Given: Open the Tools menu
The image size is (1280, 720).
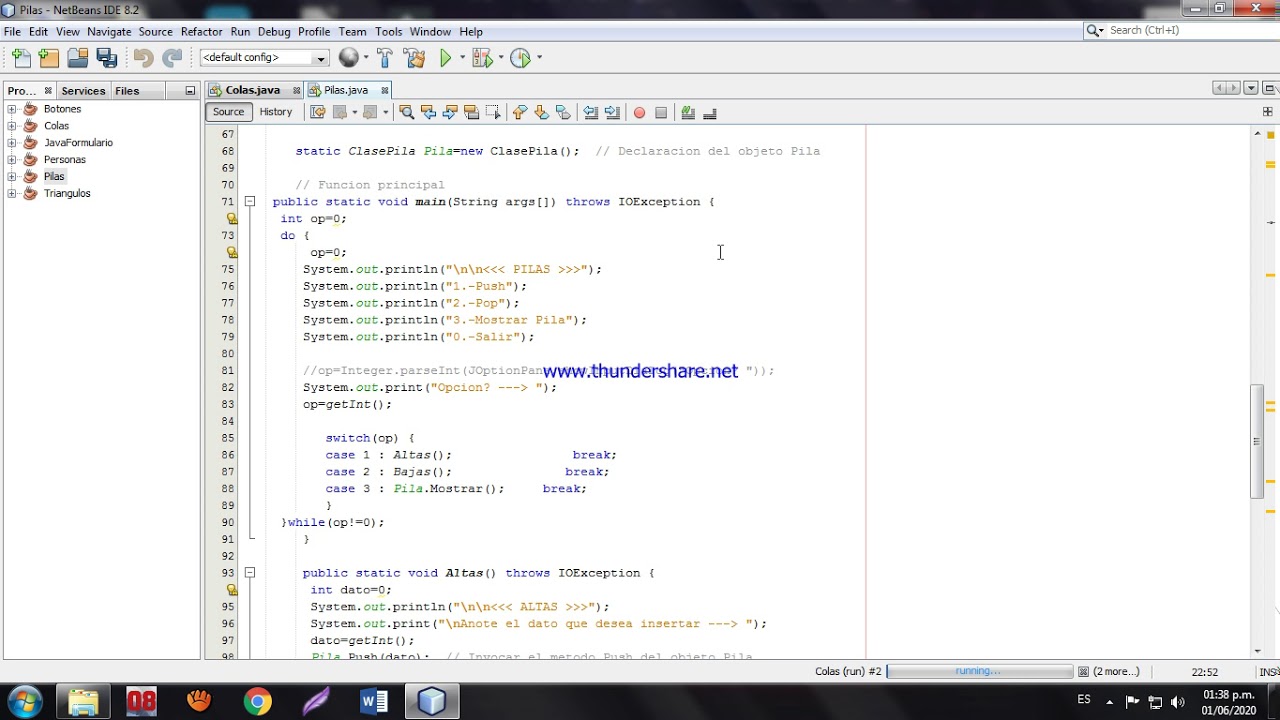Looking at the screenshot, I should click(388, 32).
